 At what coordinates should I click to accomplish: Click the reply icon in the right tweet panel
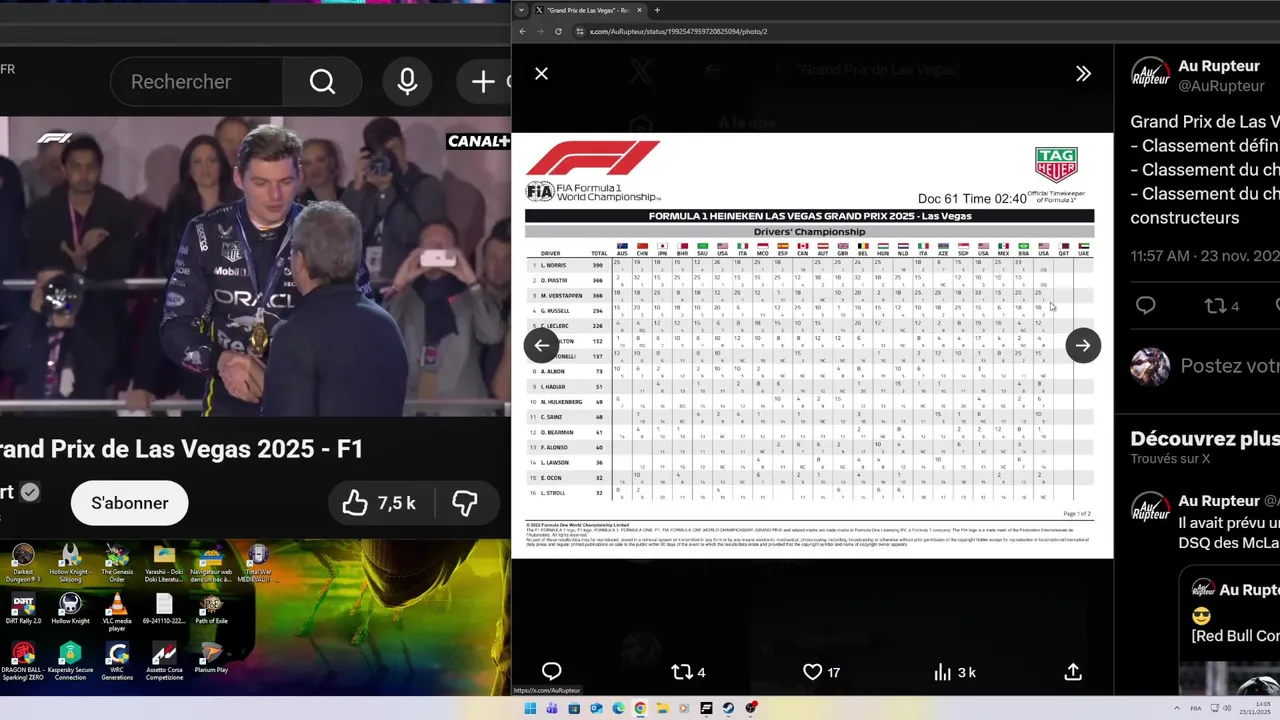tap(1146, 306)
